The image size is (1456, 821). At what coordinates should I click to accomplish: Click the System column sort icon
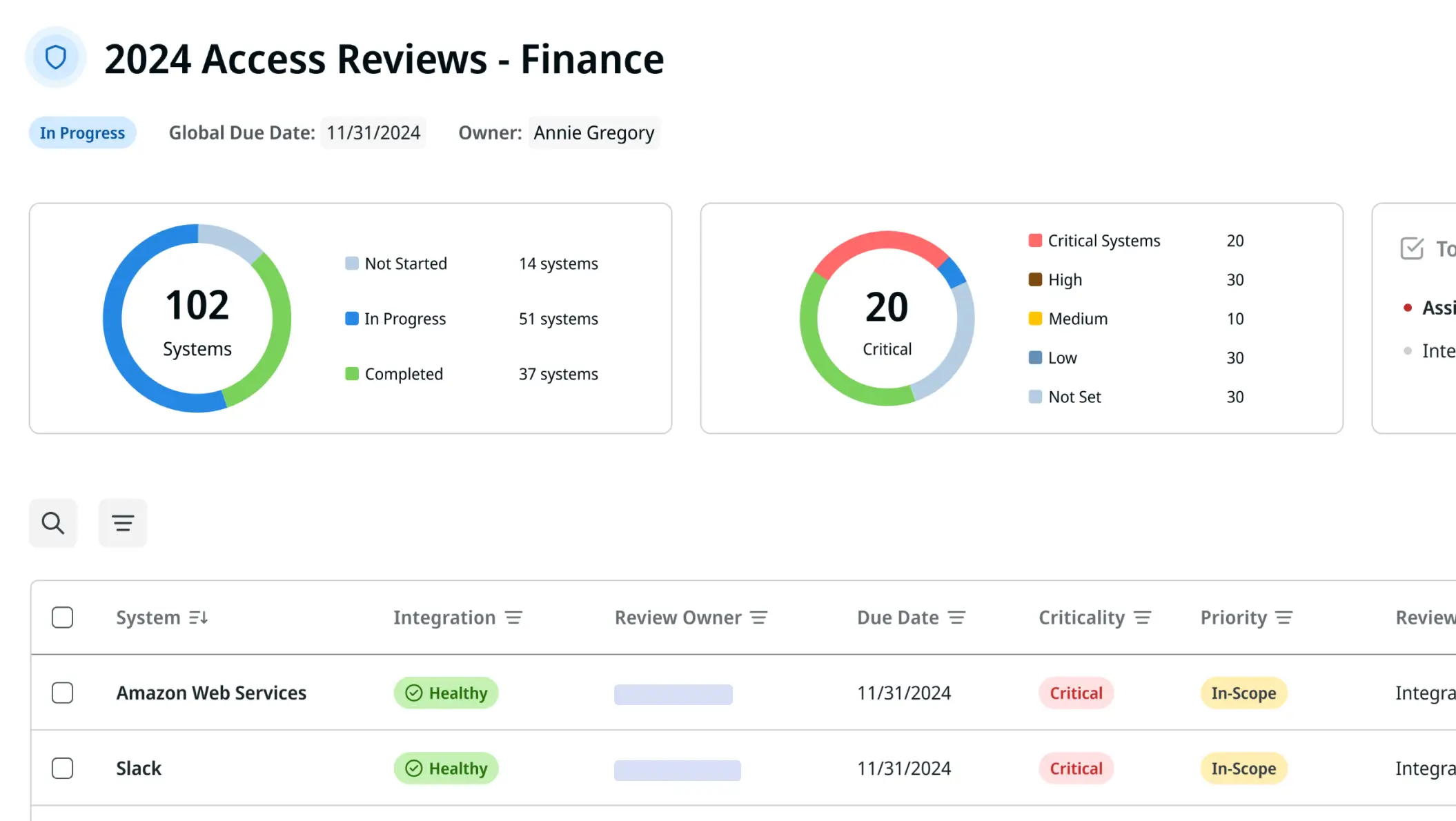199,617
